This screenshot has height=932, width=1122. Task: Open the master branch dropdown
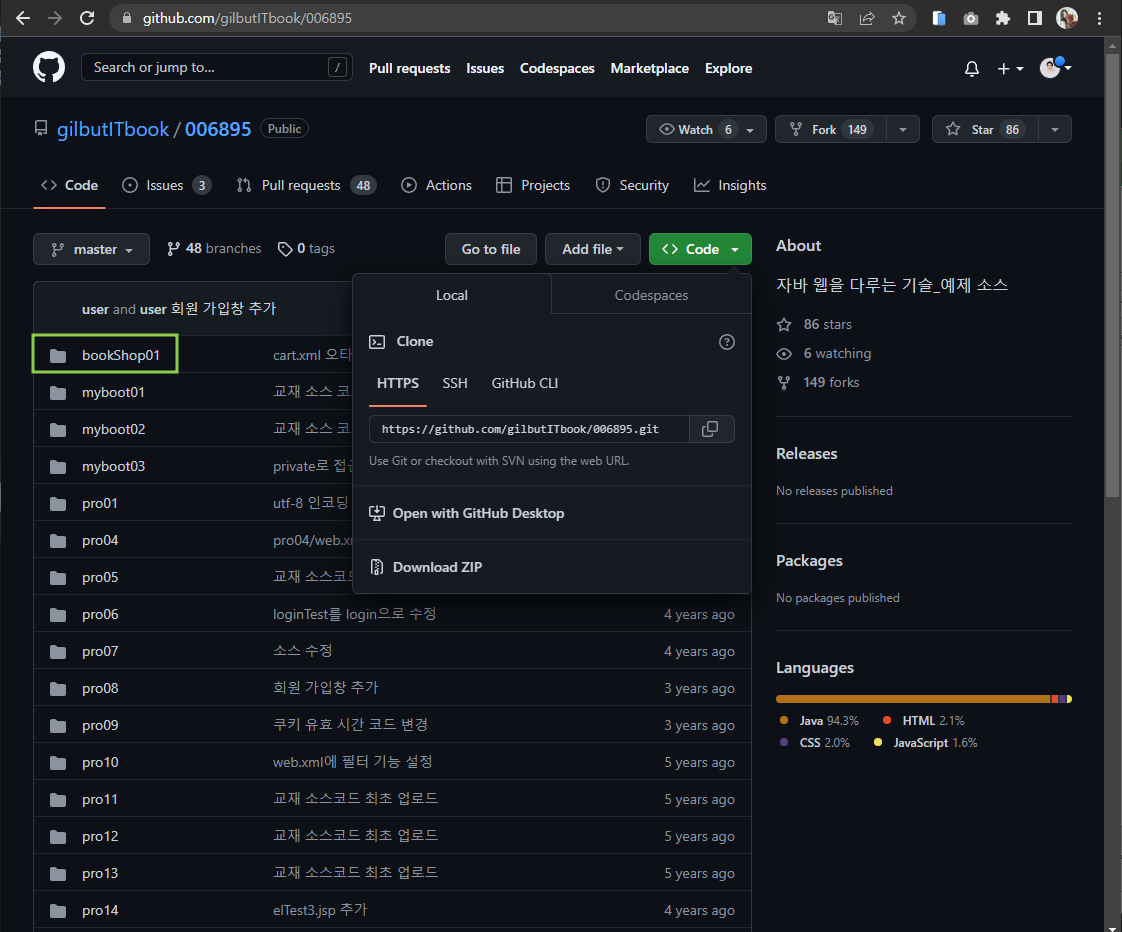click(92, 249)
